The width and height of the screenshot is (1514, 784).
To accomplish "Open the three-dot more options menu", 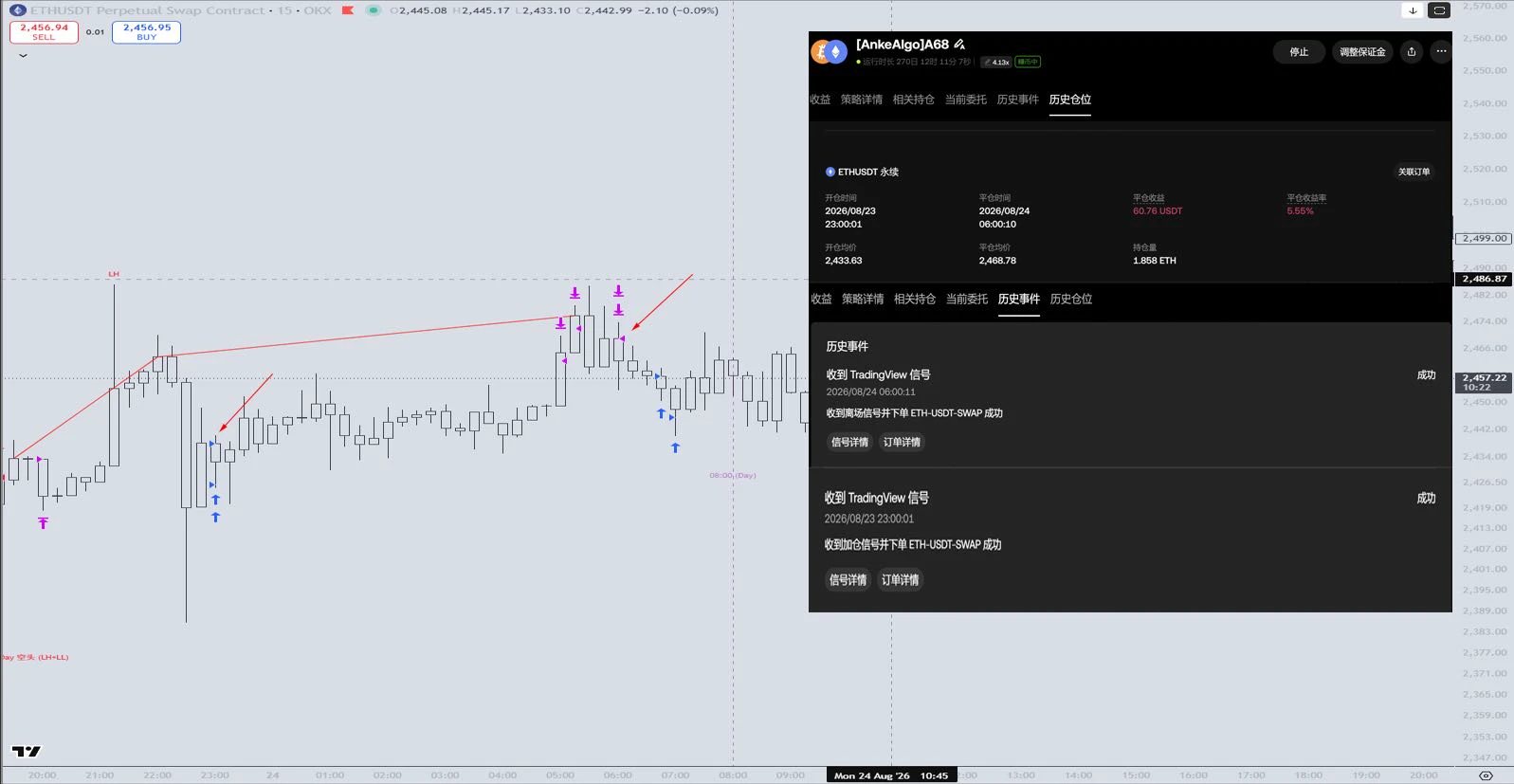I will (x=1441, y=52).
